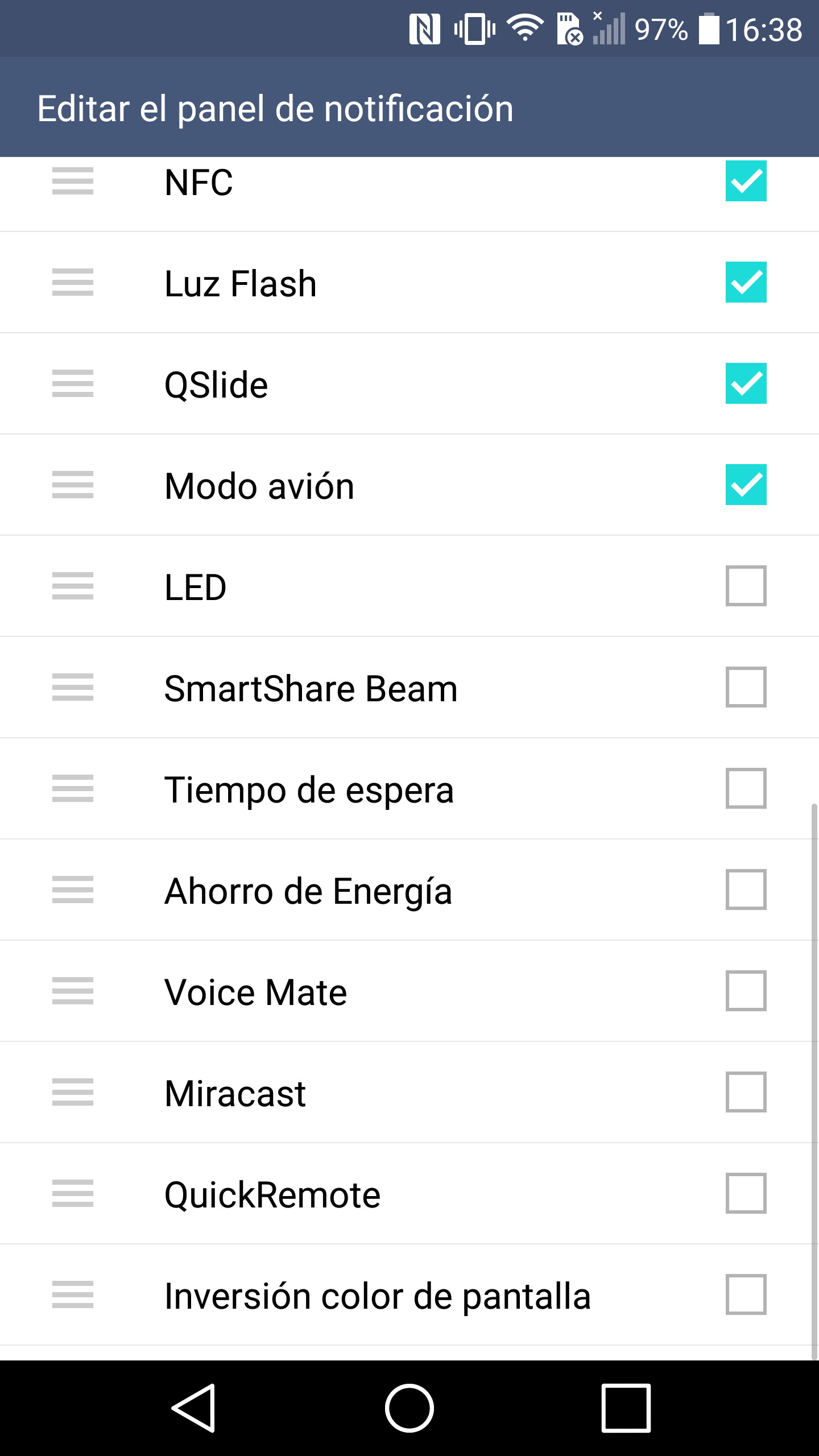Tap the Wi-Fi icon in status bar
Image resolution: width=819 pixels, height=1456 pixels.
[525, 28]
